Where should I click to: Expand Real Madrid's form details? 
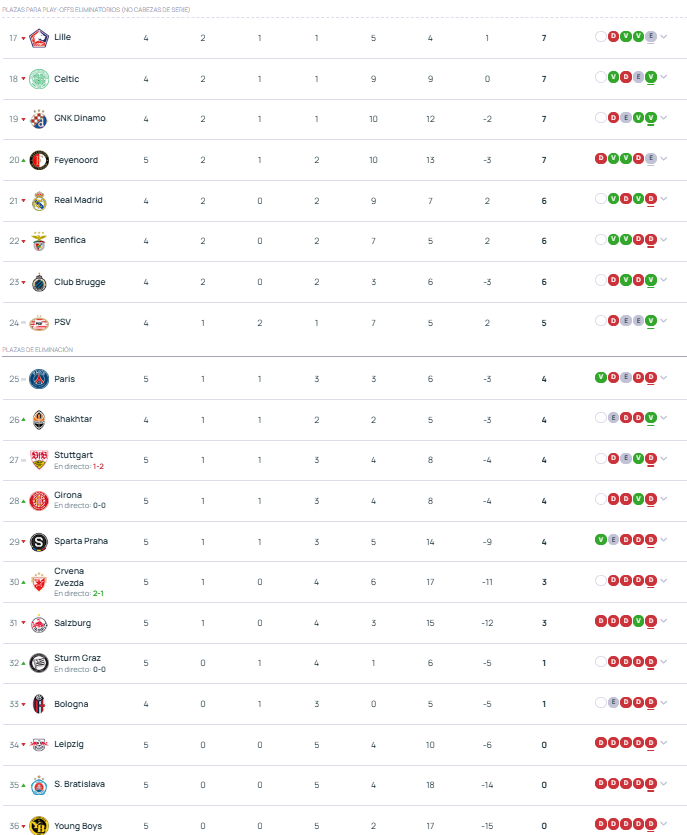(664, 199)
